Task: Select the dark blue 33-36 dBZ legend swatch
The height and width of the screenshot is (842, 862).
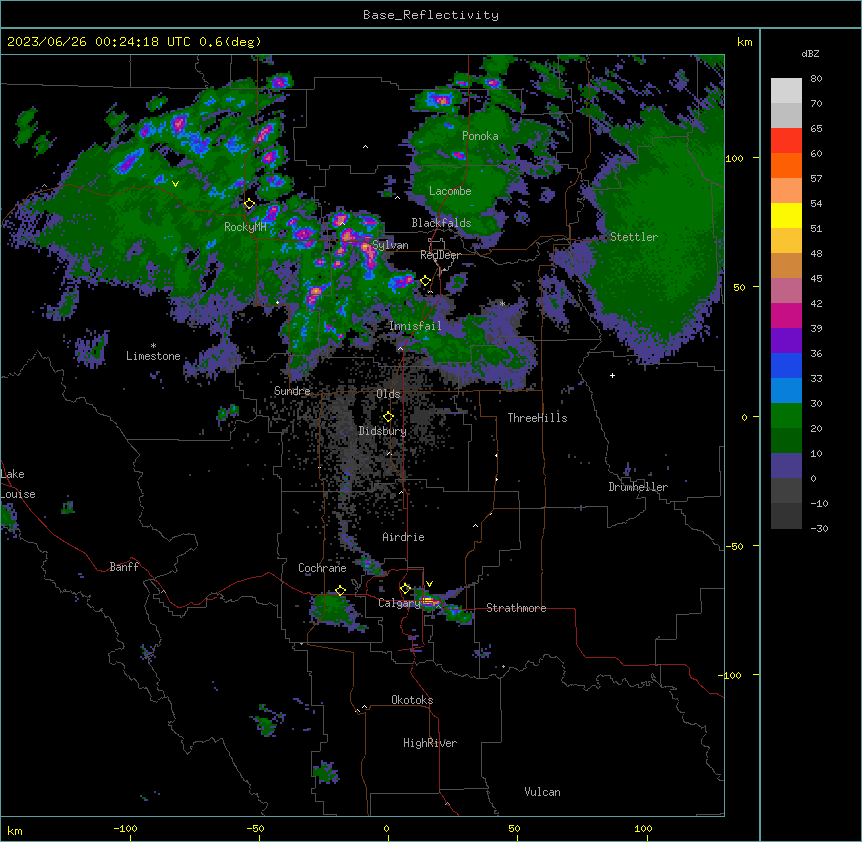Action: pos(786,365)
